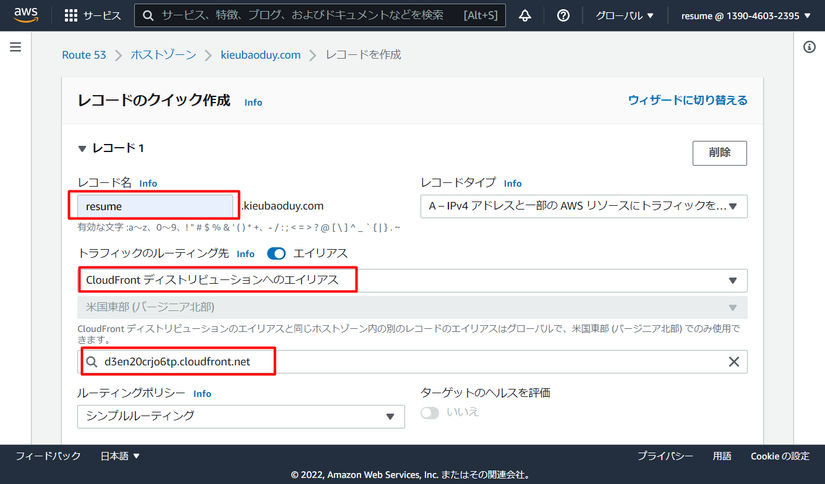
Task: Click the レコード名 input containing resume
Action: [x=155, y=206]
